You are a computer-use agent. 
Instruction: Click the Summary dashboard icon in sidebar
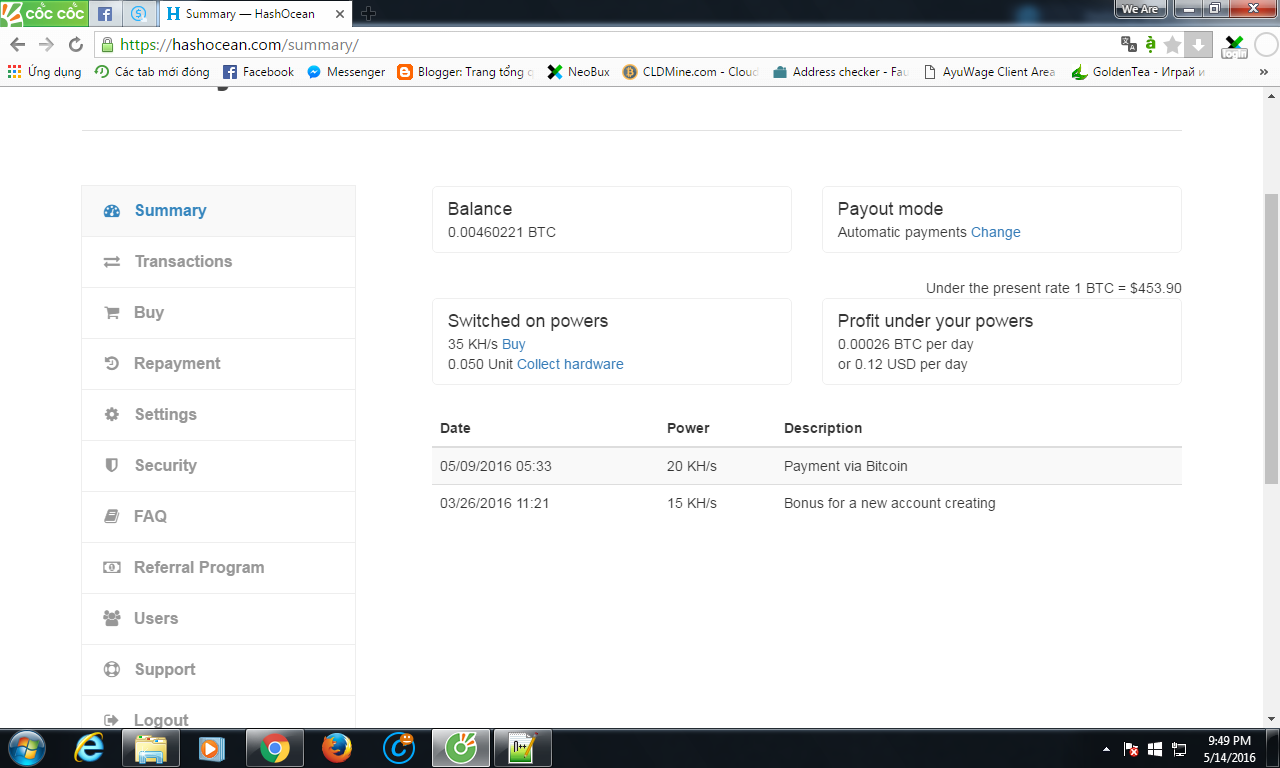pyautogui.click(x=112, y=211)
